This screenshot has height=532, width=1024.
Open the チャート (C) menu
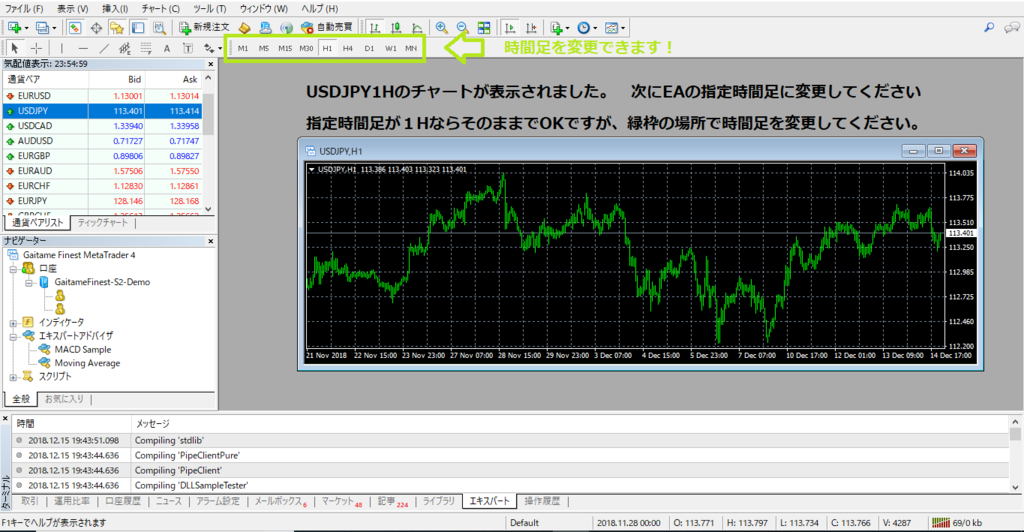pyautogui.click(x=160, y=8)
